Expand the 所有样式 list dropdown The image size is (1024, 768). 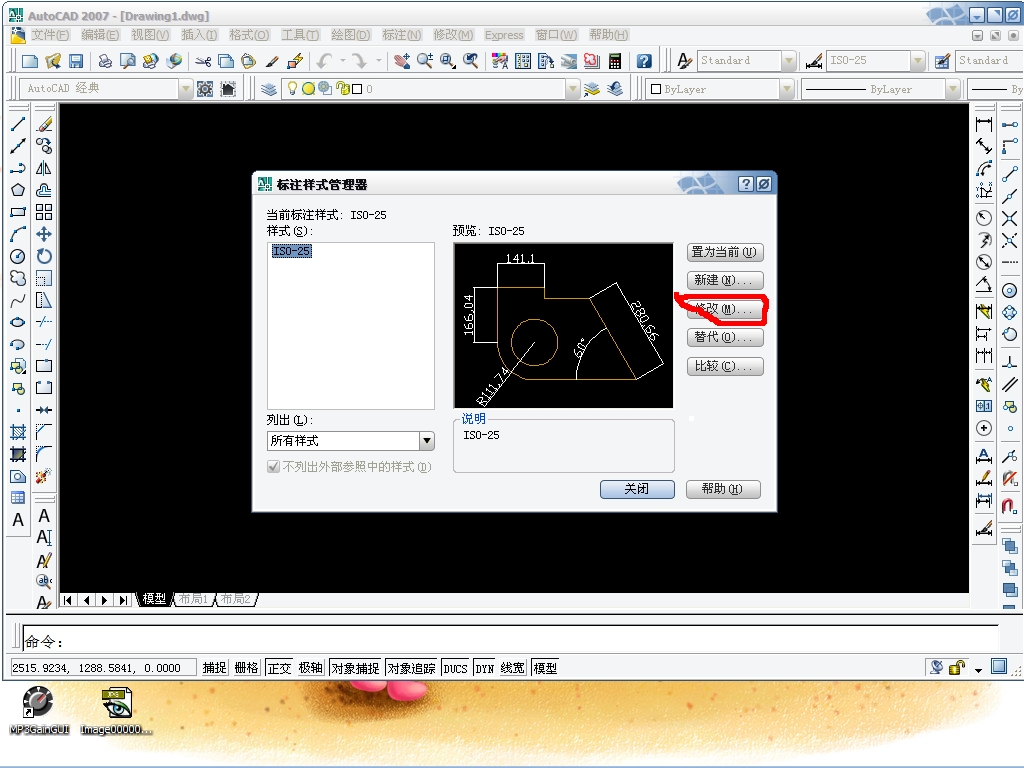pyautogui.click(x=427, y=441)
